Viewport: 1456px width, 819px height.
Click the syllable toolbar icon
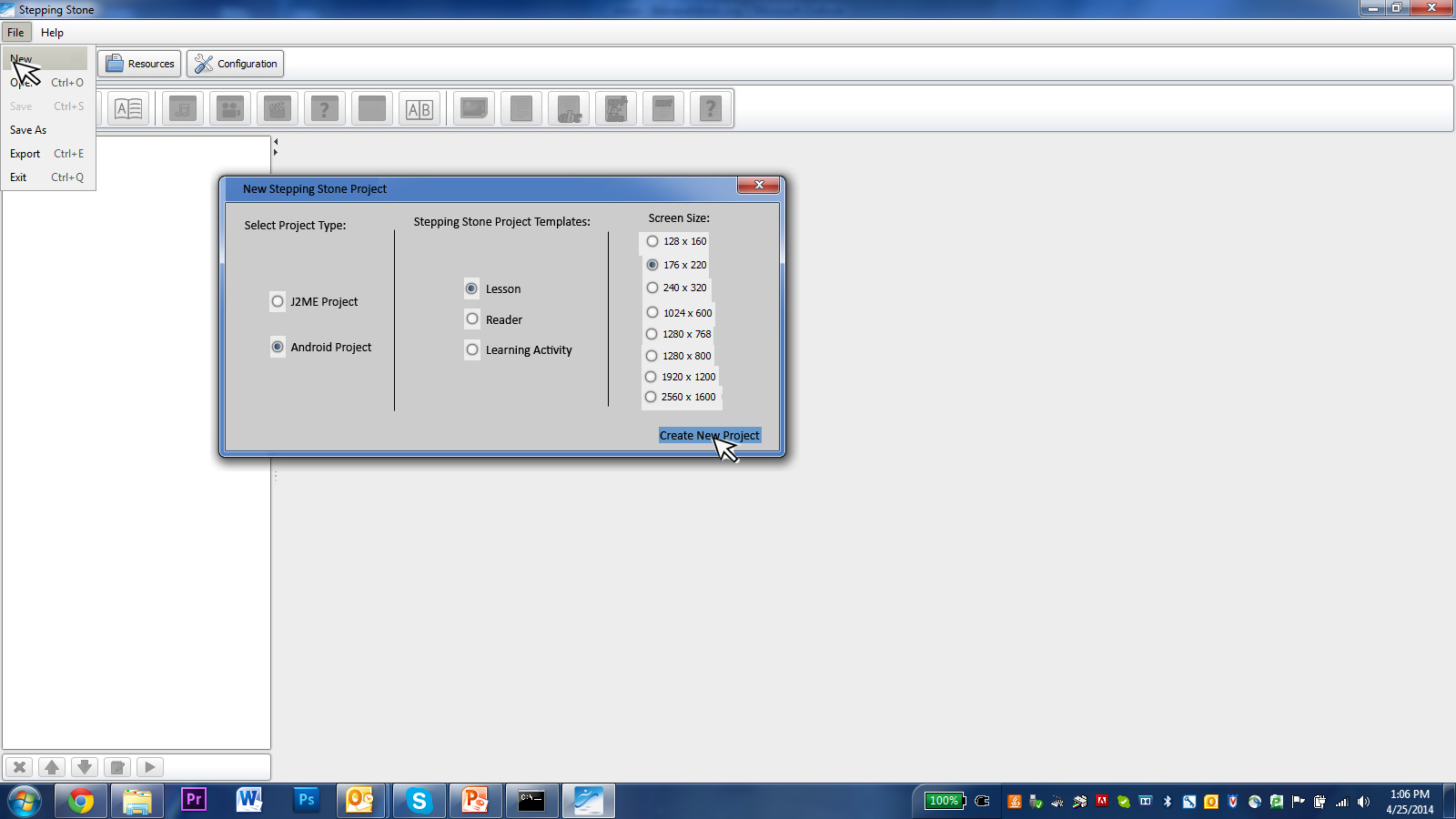pos(616,109)
